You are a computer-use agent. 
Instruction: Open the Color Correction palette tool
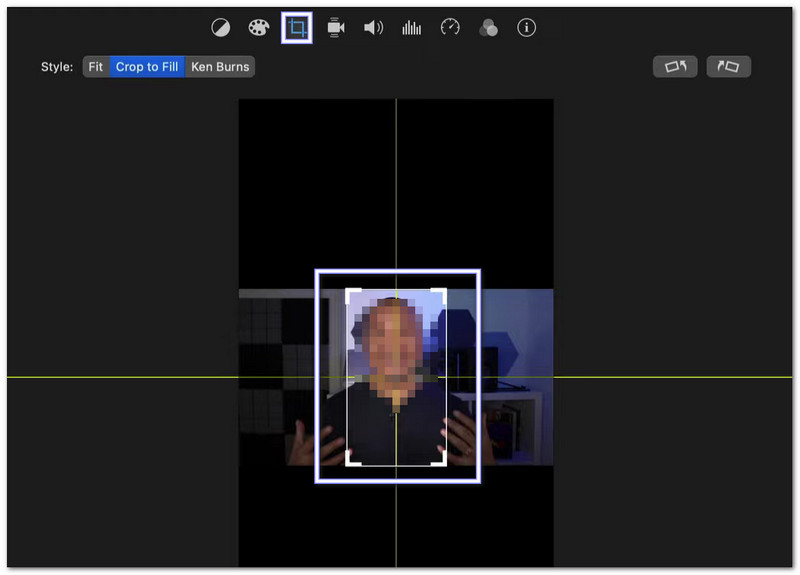258,28
